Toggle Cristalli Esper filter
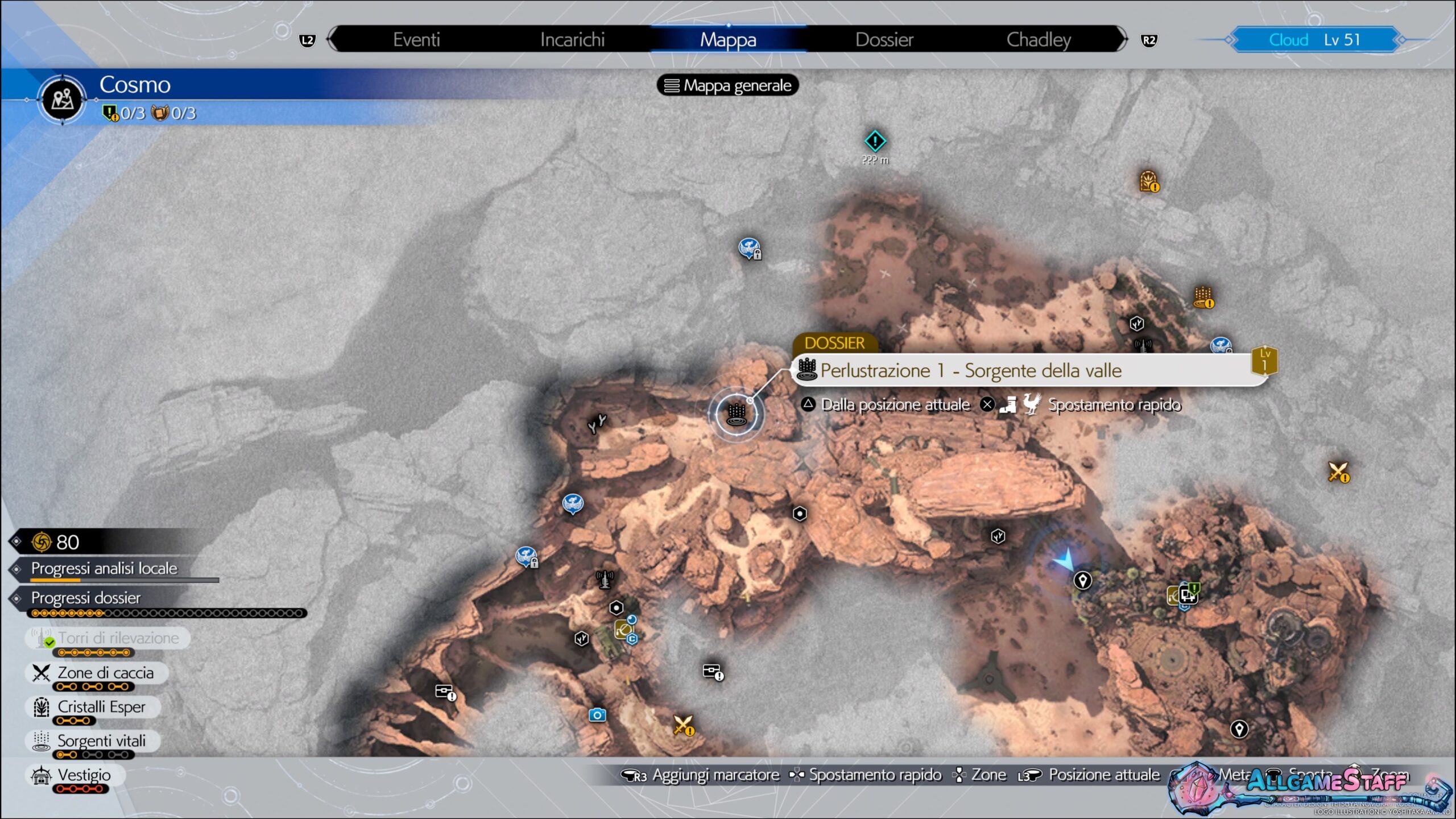The image size is (1456, 819). pyautogui.click(x=93, y=707)
